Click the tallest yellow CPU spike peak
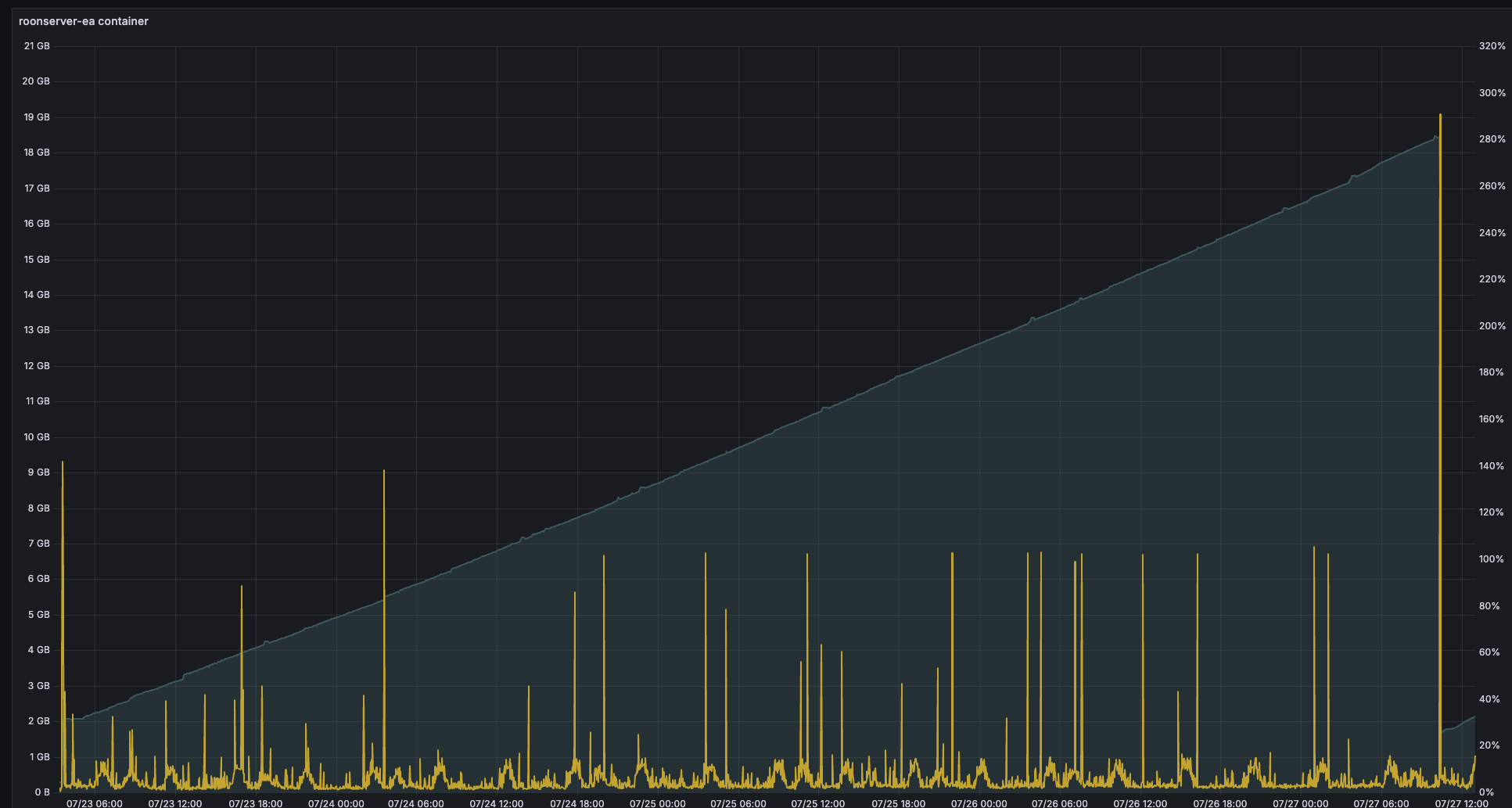This screenshot has height=808, width=1512. pos(1440,116)
